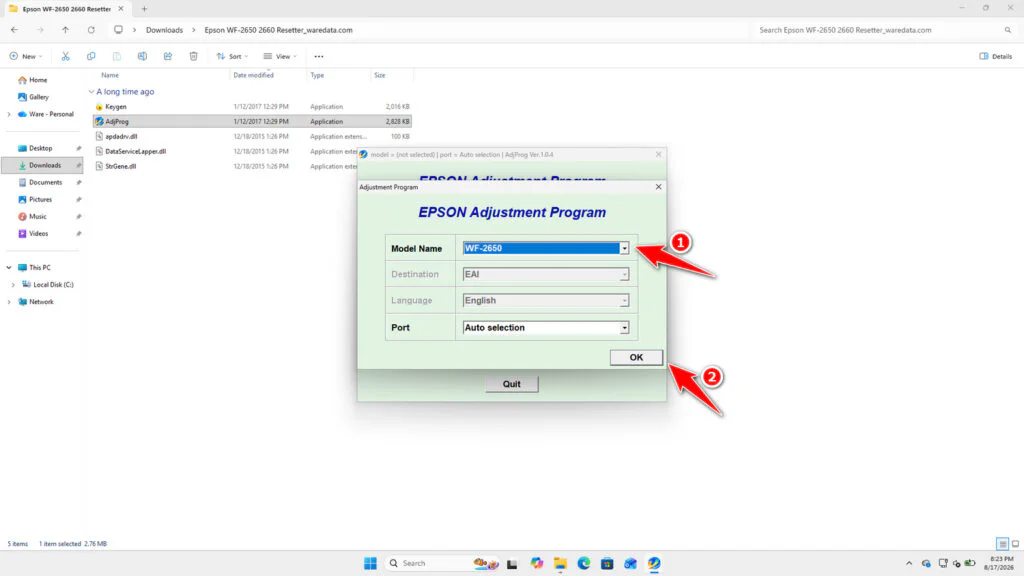
Task: Open Outlook from the taskbar
Action: [x=630, y=563]
